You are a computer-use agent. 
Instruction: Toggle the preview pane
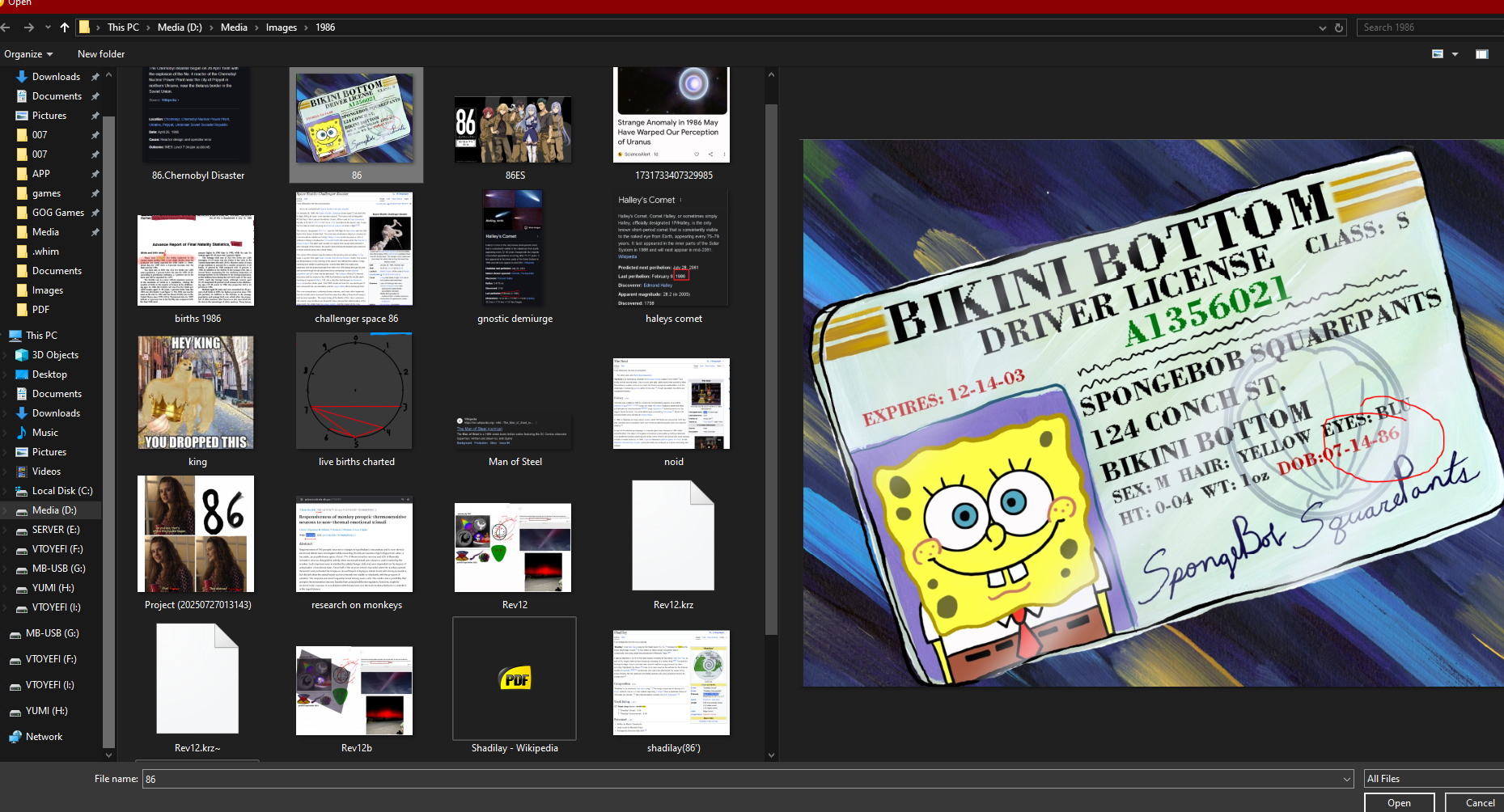(1482, 54)
